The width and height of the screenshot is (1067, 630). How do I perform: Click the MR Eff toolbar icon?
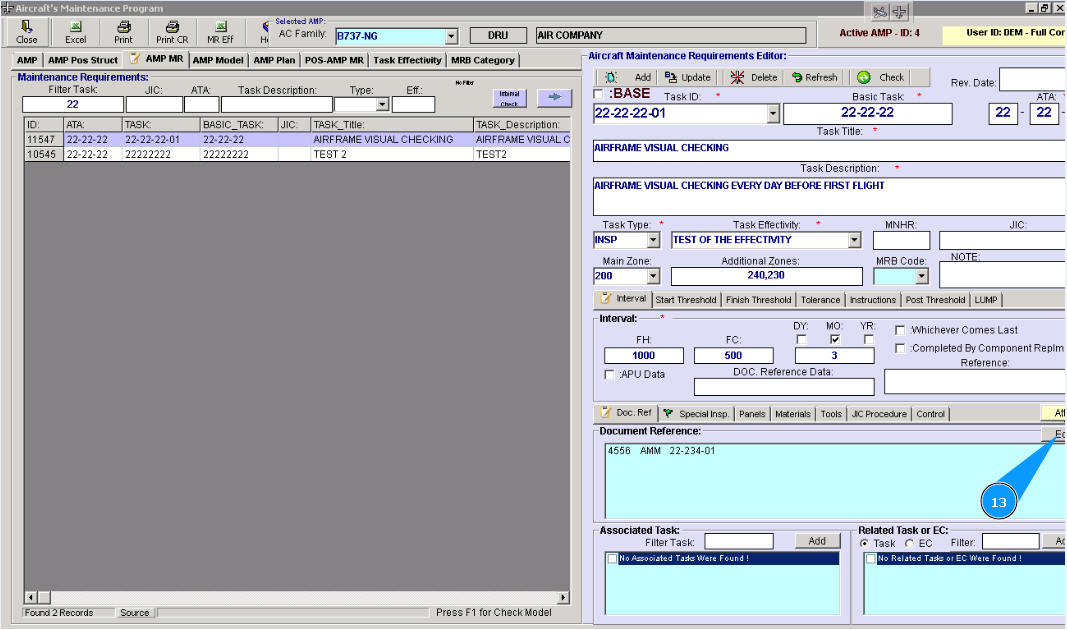(x=220, y=32)
